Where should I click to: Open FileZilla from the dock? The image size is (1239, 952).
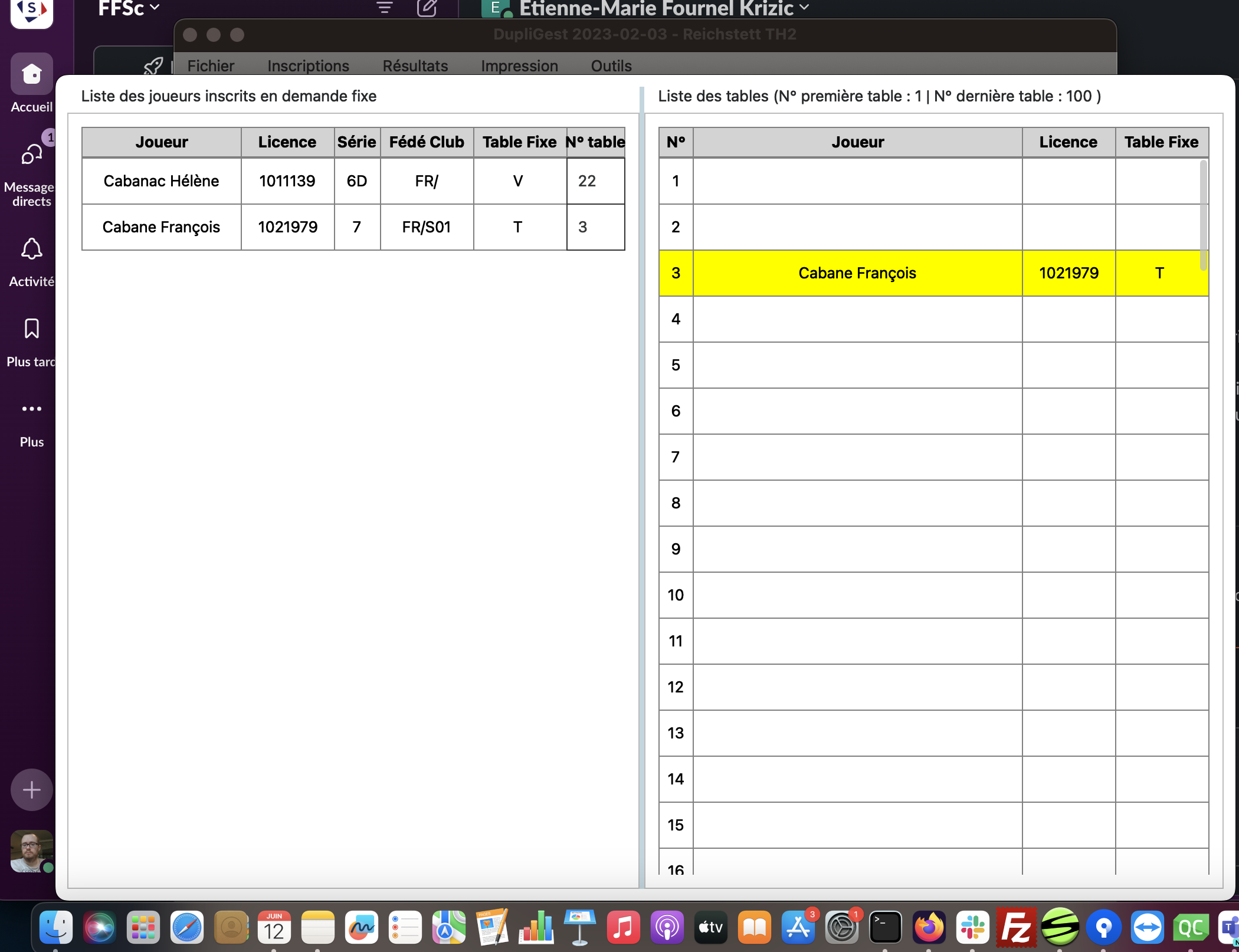click(1015, 928)
